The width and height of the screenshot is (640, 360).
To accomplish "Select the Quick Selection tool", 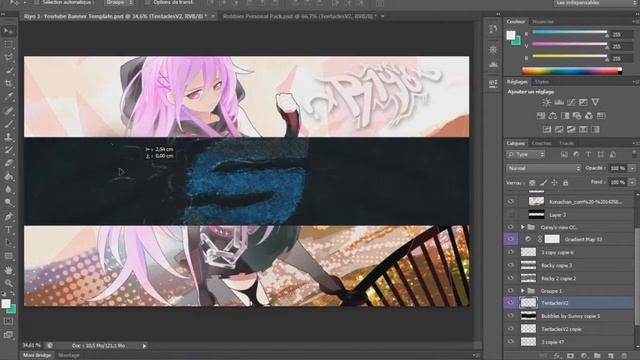I will [8, 70].
